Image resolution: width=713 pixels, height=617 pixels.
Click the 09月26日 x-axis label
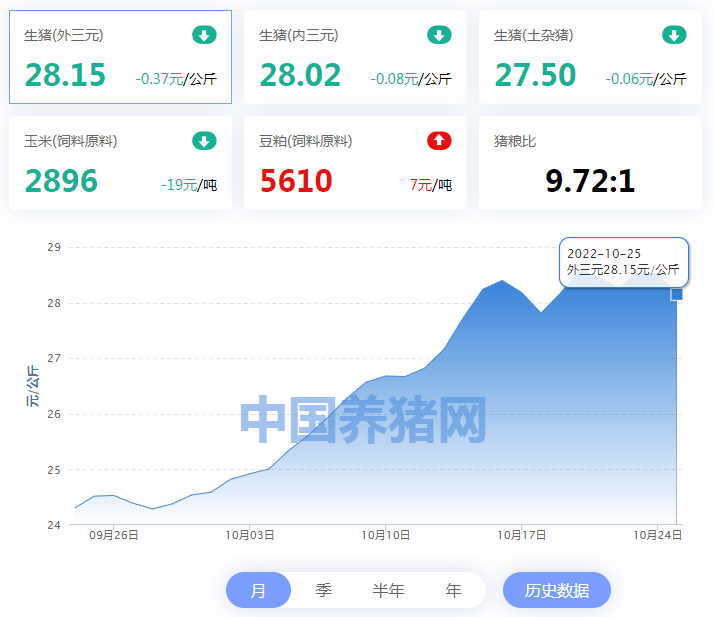pyautogui.click(x=113, y=535)
